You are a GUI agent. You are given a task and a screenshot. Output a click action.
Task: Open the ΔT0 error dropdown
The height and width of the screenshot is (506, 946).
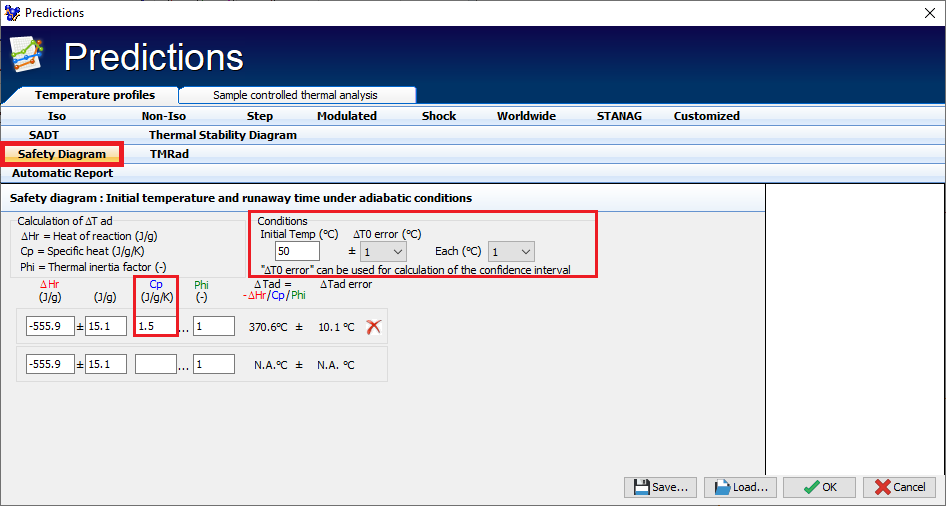pos(383,252)
